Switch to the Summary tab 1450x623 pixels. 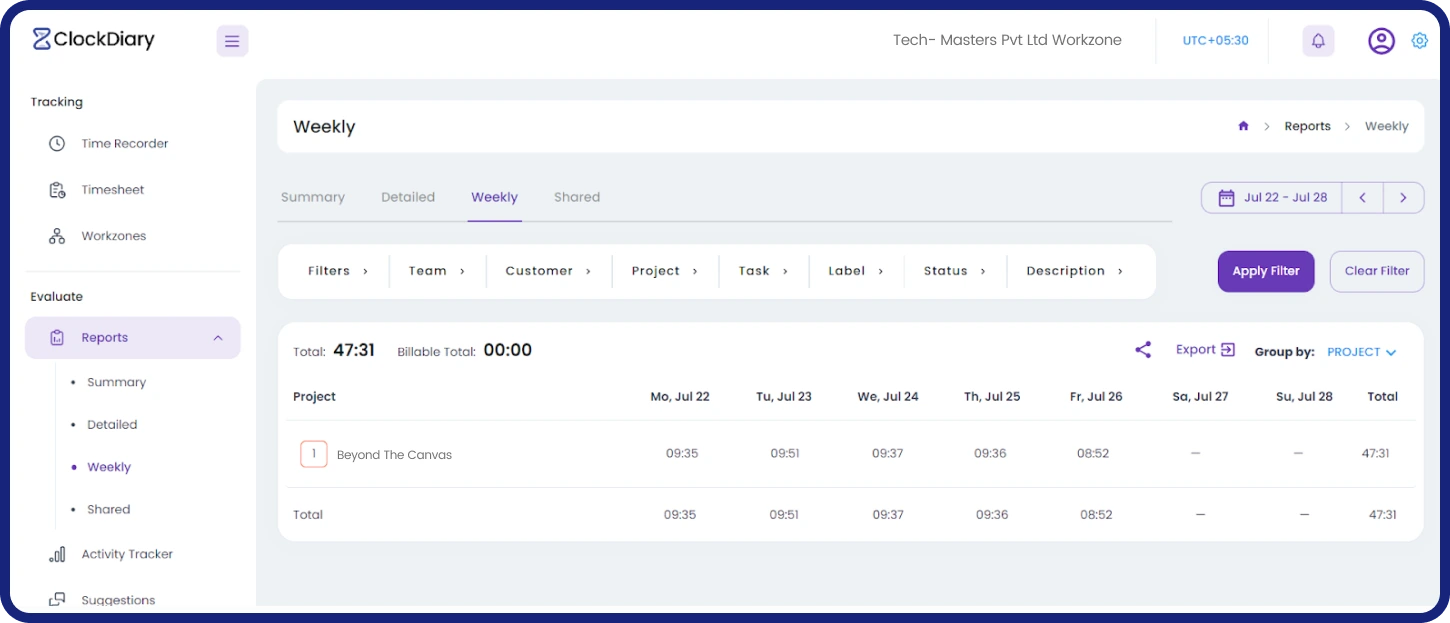[x=313, y=197]
